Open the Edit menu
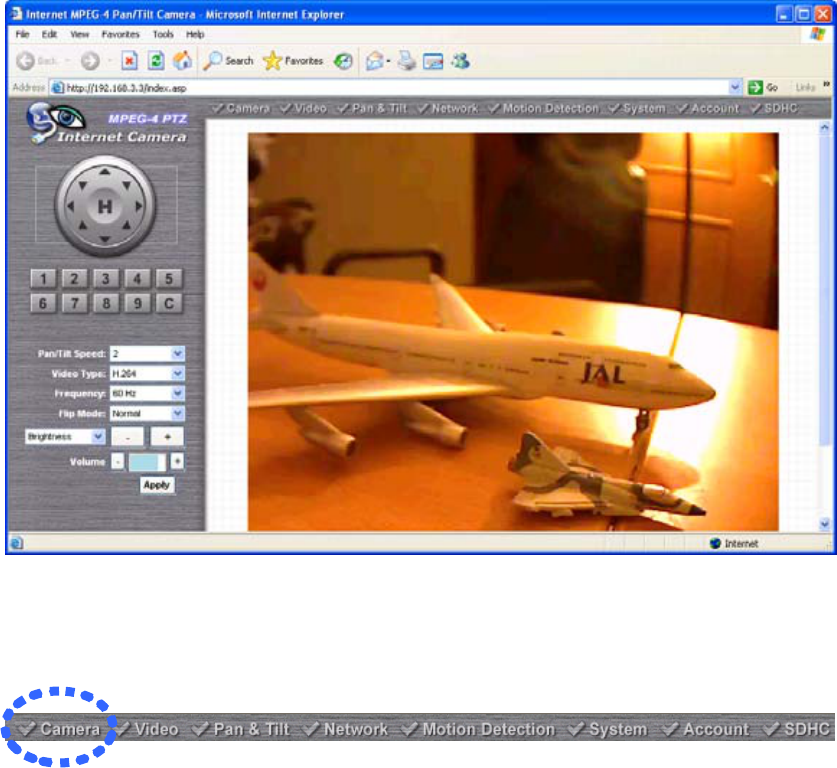Screen dimensions: 837x768 (x=50, y=34)
